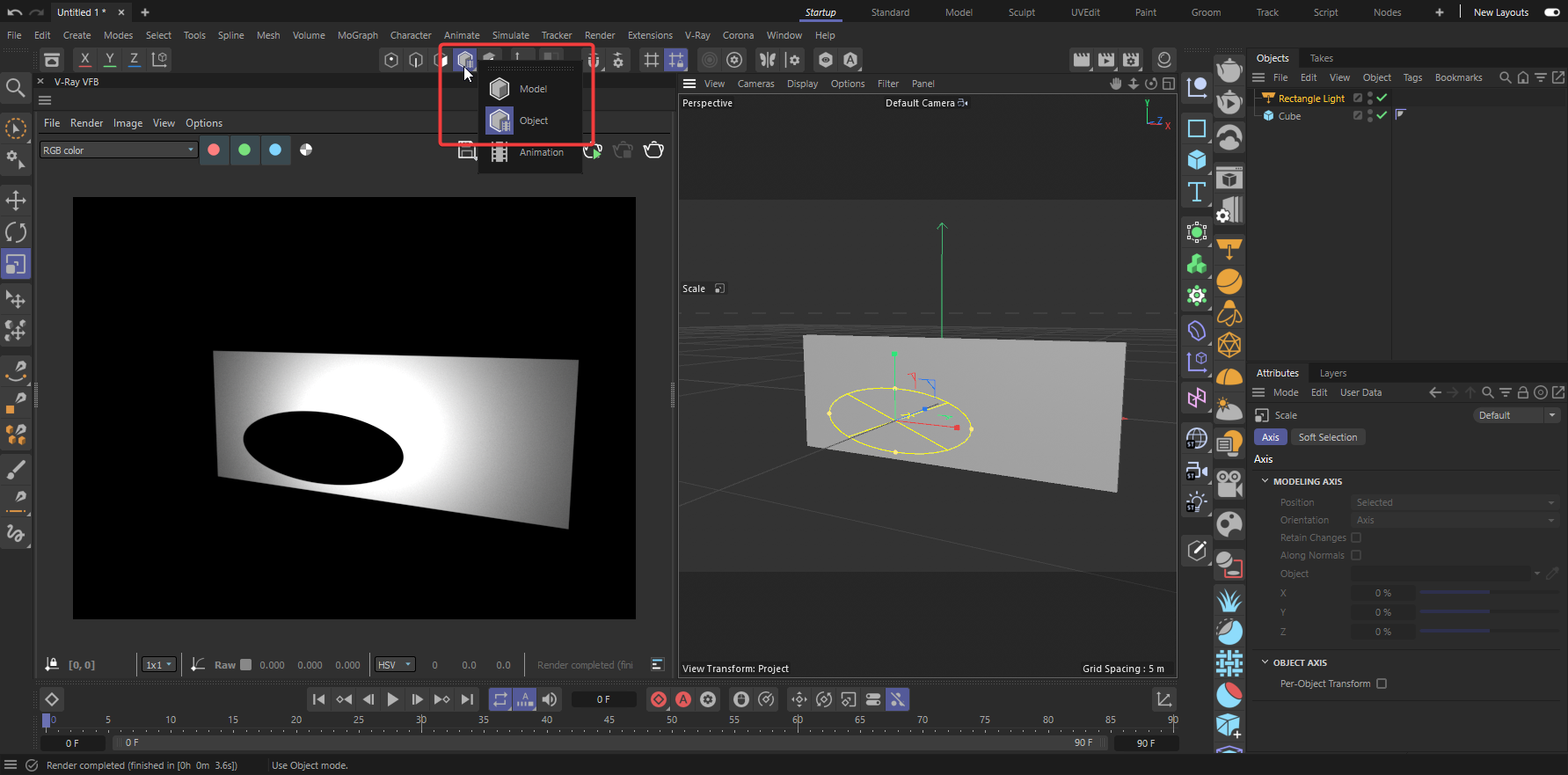Go back in Attributes history
The image size is (1568, 775).
[x=1435, y=392]
